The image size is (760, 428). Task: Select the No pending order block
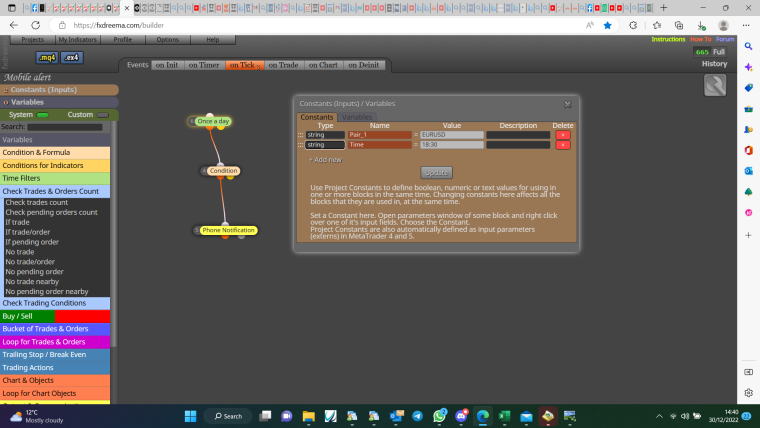[34, 272]
